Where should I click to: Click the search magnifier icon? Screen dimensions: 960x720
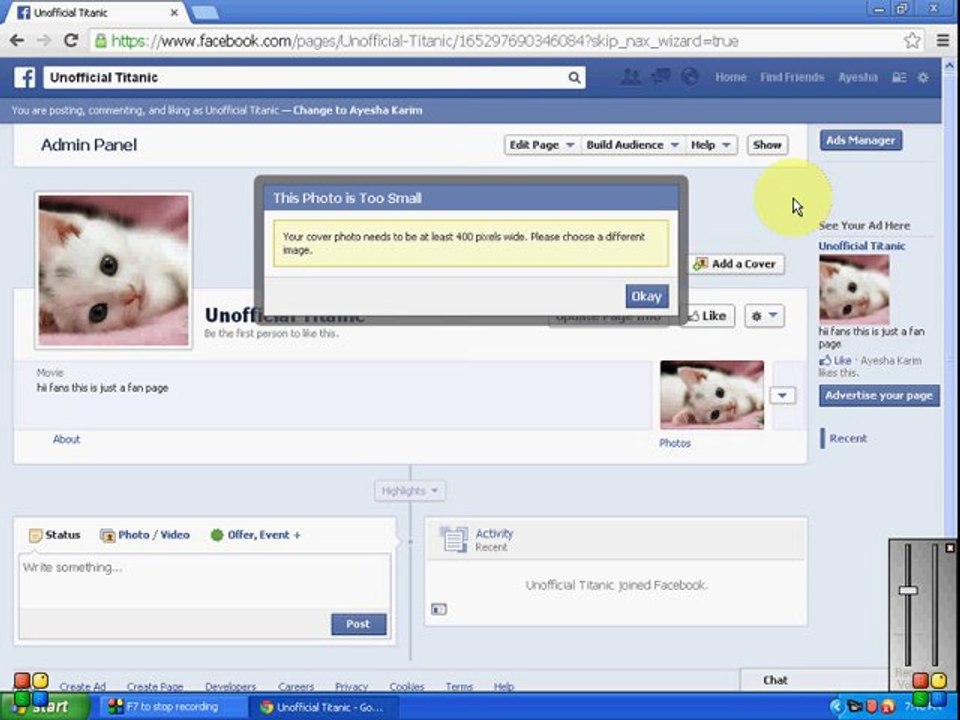(574, 78)
